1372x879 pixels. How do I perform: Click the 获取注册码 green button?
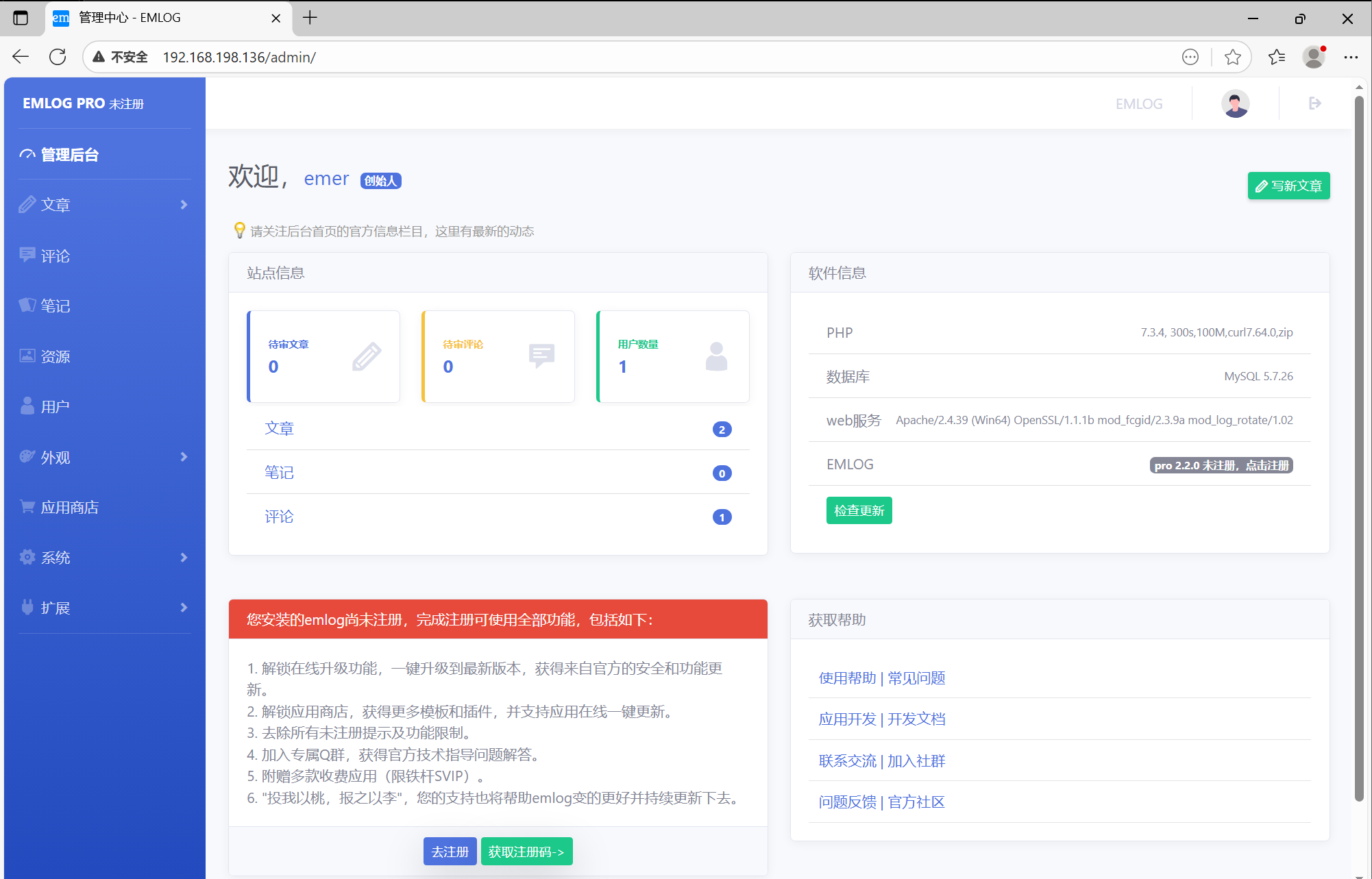point(526,852)
